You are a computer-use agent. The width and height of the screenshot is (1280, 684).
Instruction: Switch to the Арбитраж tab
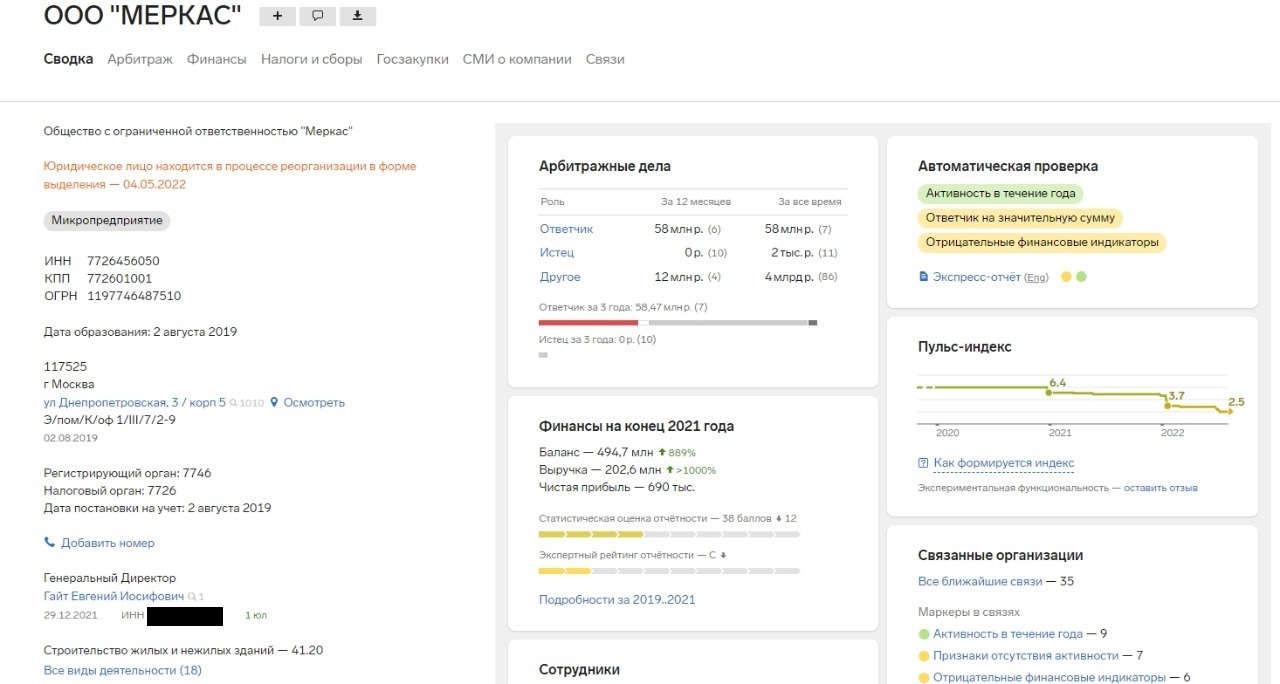pyautogui.click(x=140, y=59)
